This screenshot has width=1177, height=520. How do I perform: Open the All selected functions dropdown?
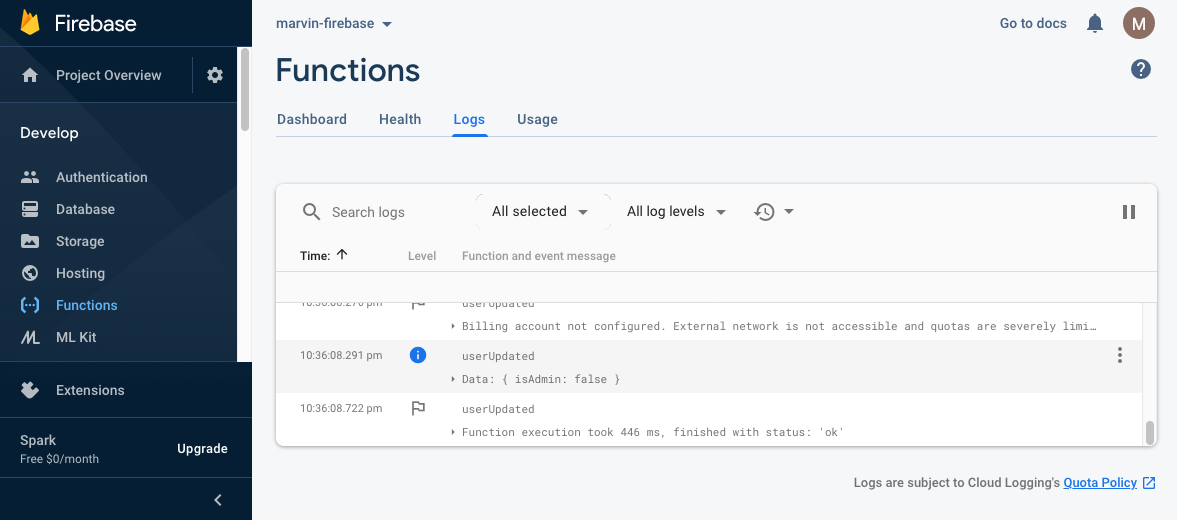[x=540, y=212]
